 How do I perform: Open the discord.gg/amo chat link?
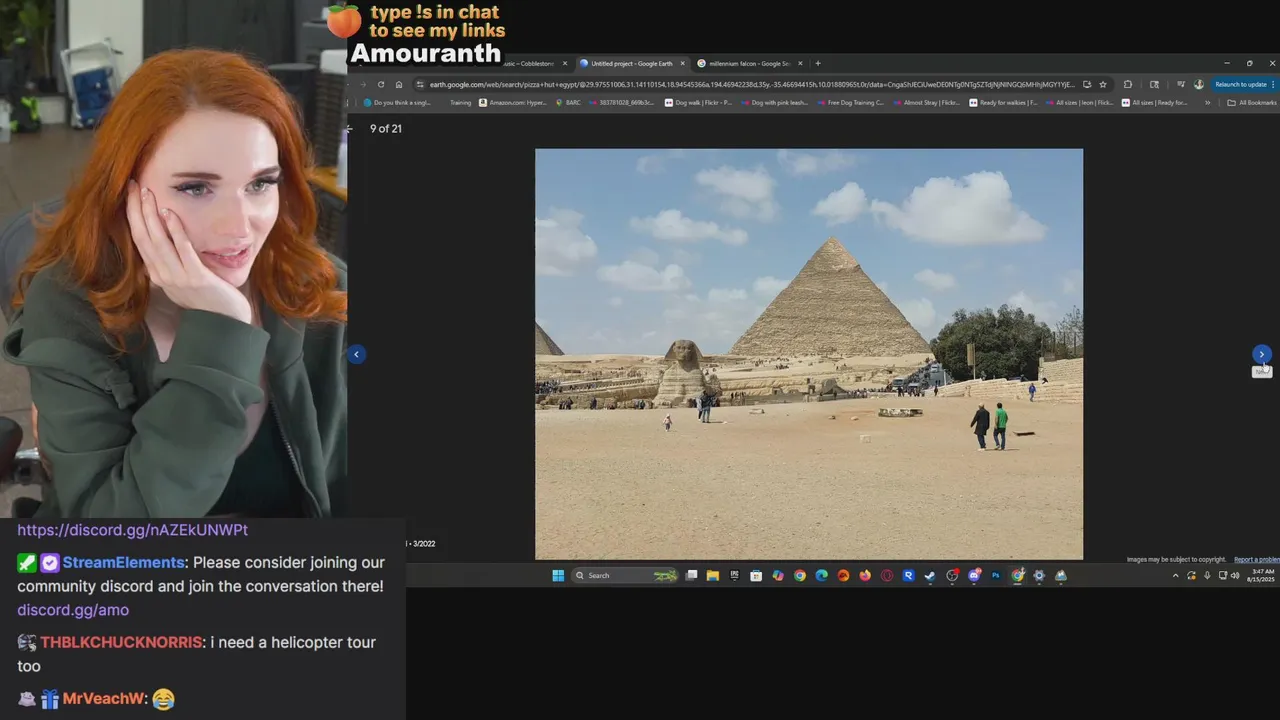click(73, 609)
